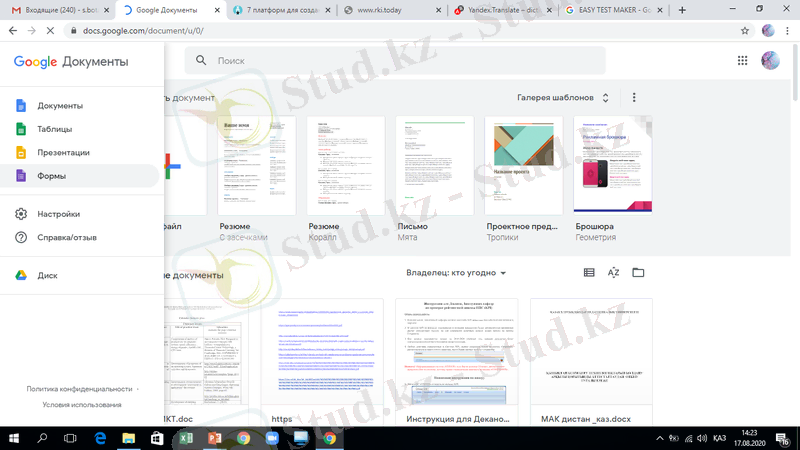This screenshot has height=450, width=800.
Task: Click the Справка question mark icon
Action: point(21,237)
